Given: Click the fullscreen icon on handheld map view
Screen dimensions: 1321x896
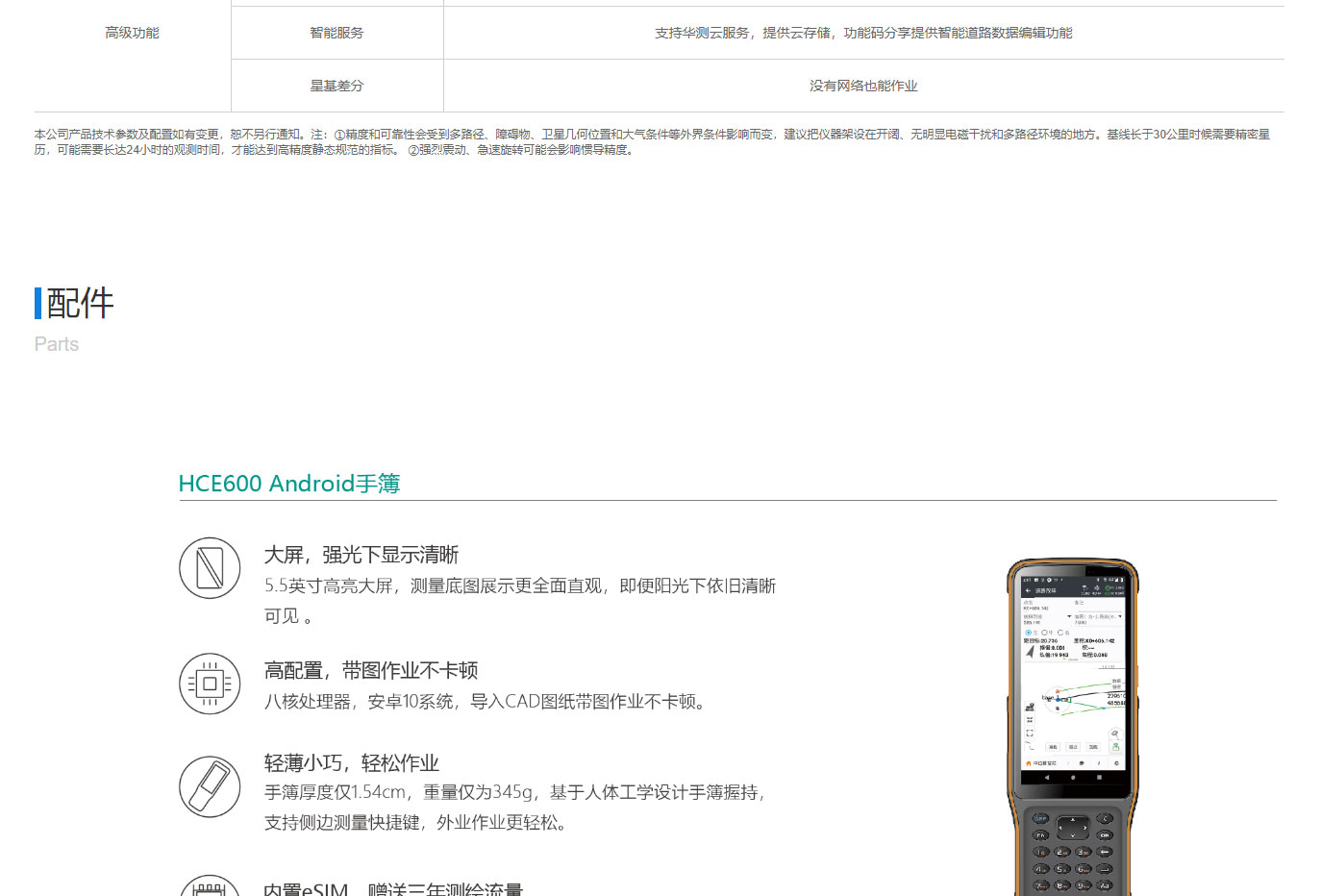Looking at the screenshot, I should pyautogui.click(x=1030, y=733).
